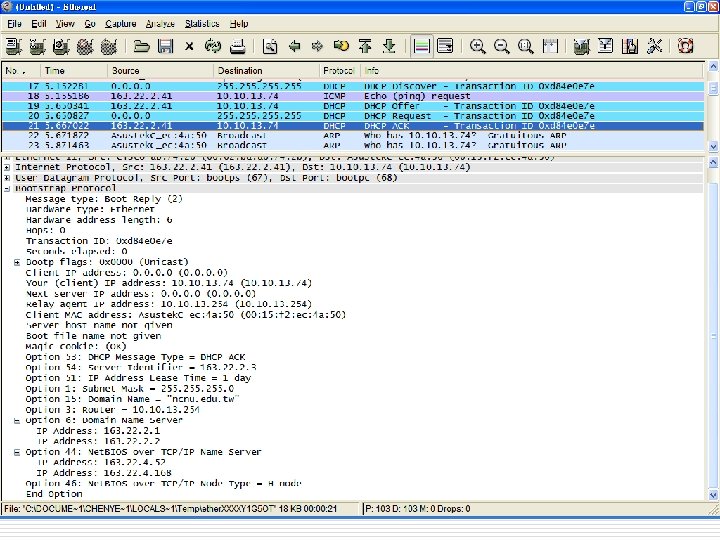Screen dimensions: 720x540
Task: Jump to last packet icon
Action: tap(389, 46)
